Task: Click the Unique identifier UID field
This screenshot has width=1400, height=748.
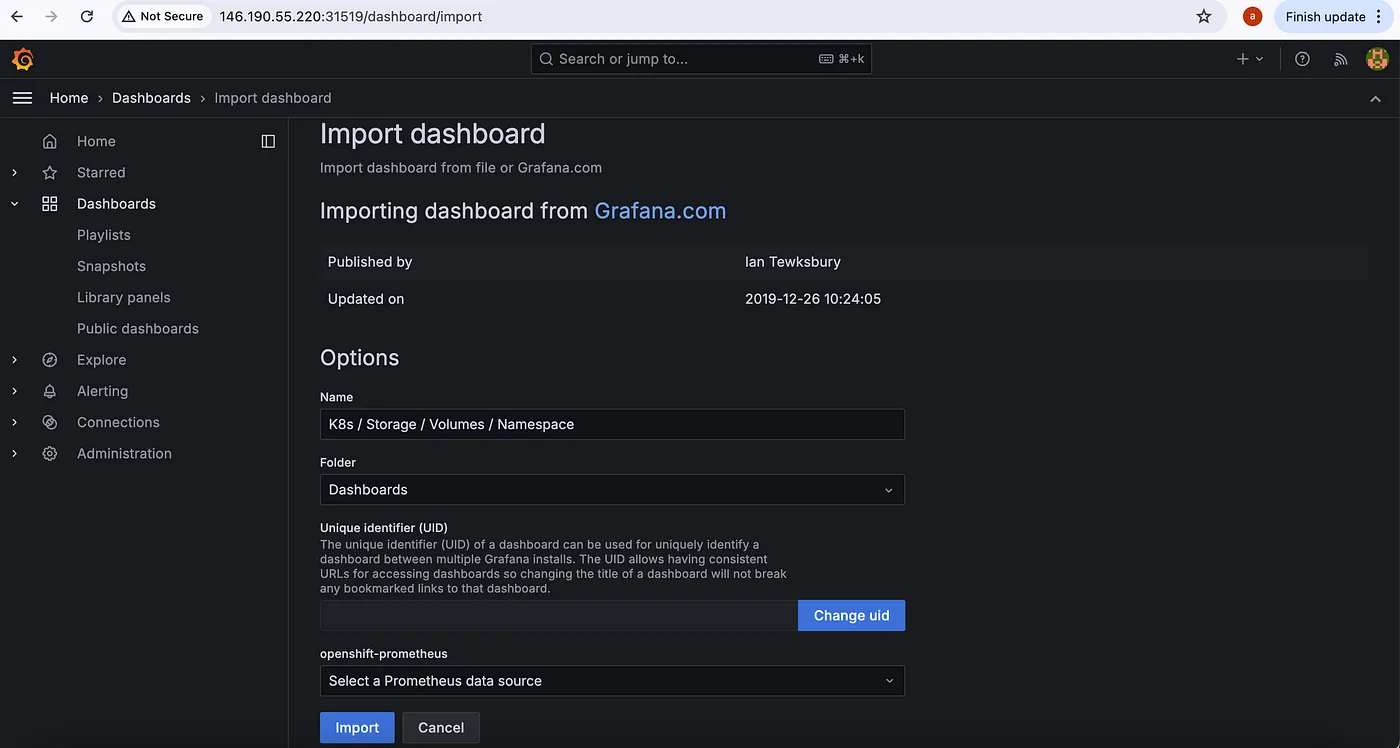Action: [x=559, y=615]
